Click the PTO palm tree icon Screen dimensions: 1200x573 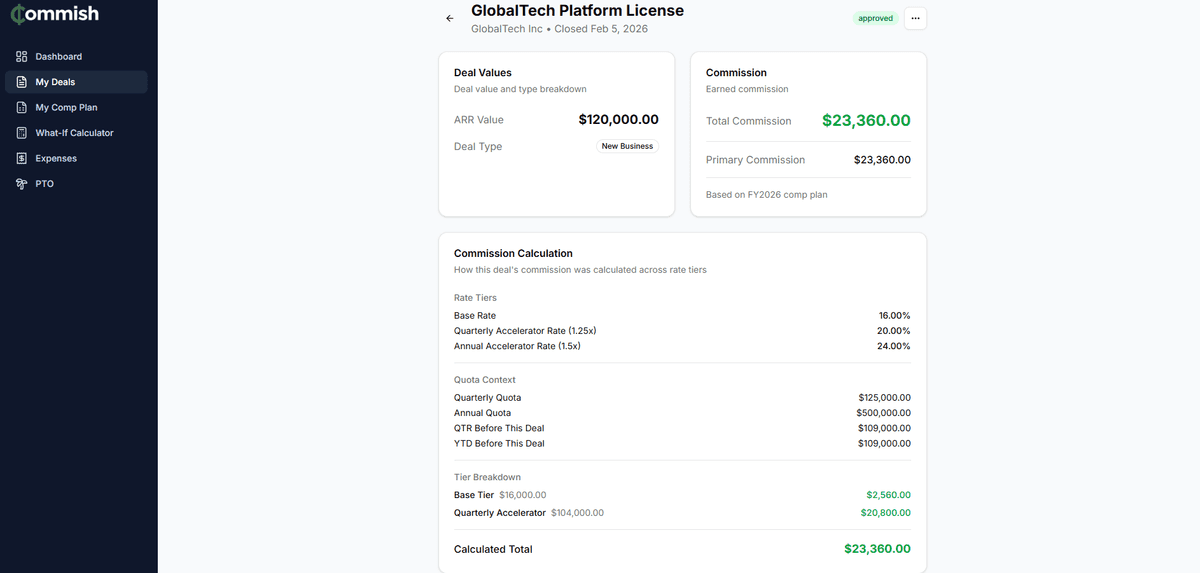coord(22,184)
